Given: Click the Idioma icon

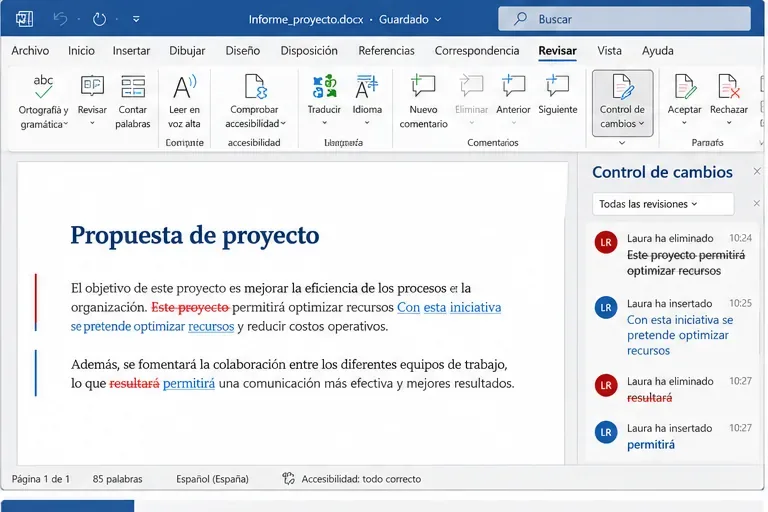Looking at the screenshot, I should (367, 87).
